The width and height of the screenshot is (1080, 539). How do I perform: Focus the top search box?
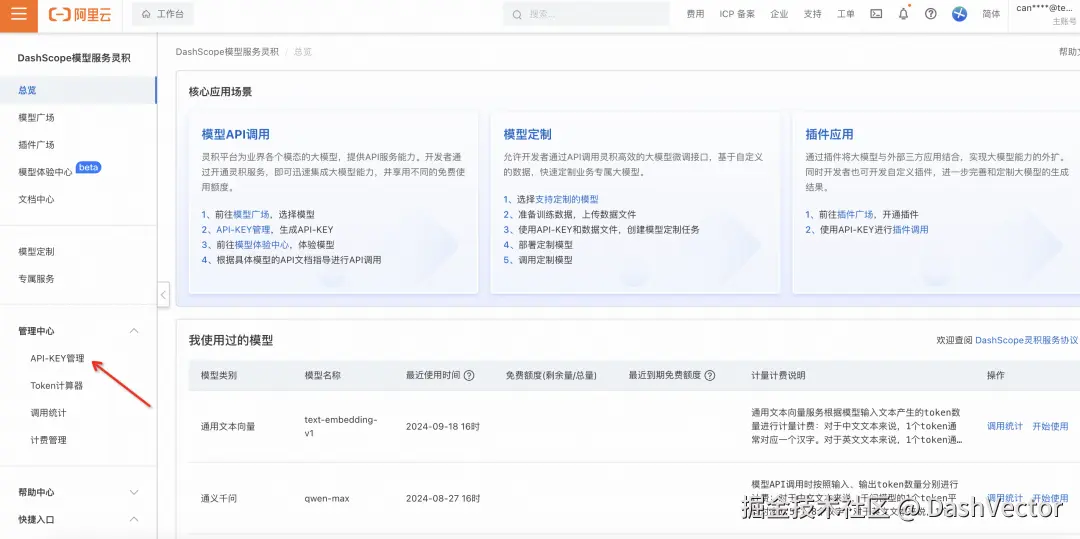(x=586, y=14)
